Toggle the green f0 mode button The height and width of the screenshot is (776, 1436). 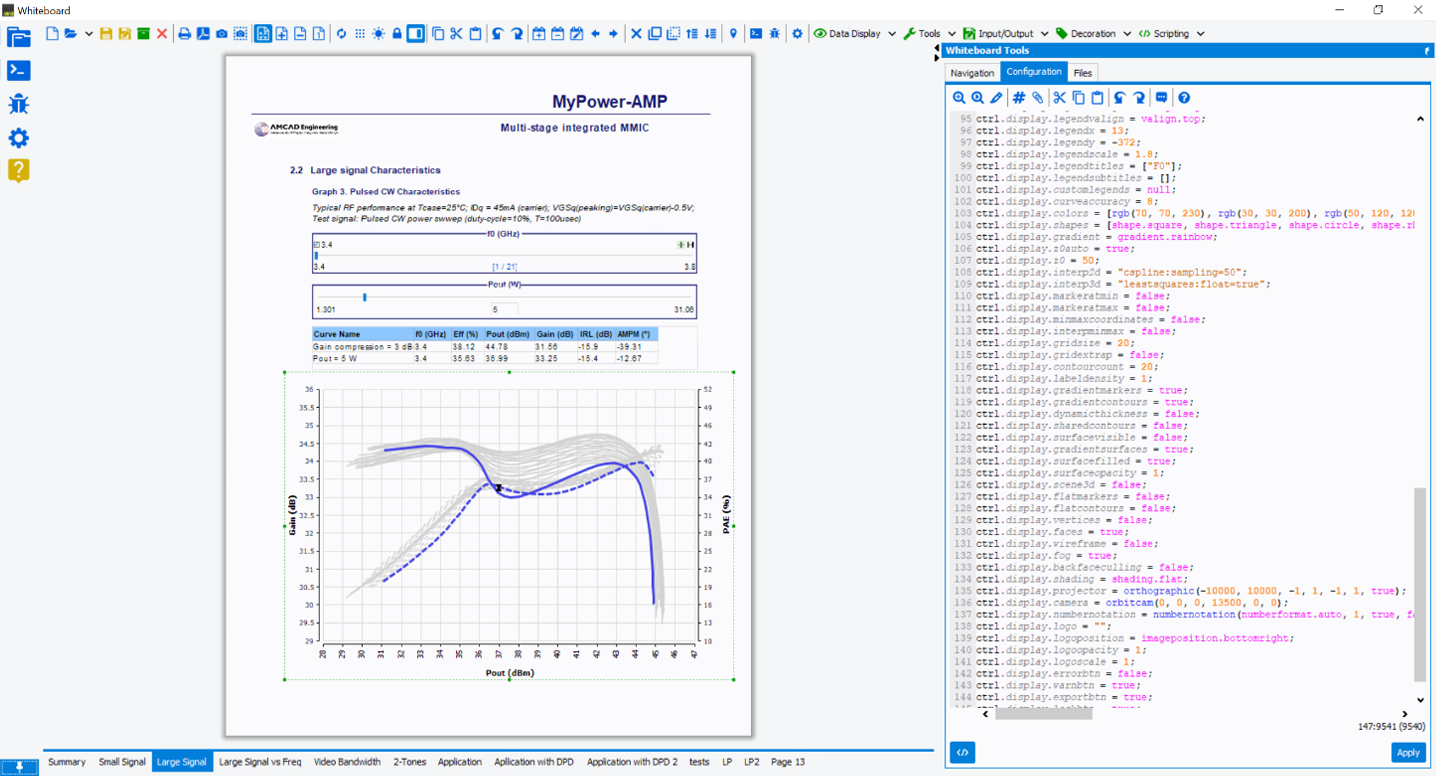pos(681,244)
